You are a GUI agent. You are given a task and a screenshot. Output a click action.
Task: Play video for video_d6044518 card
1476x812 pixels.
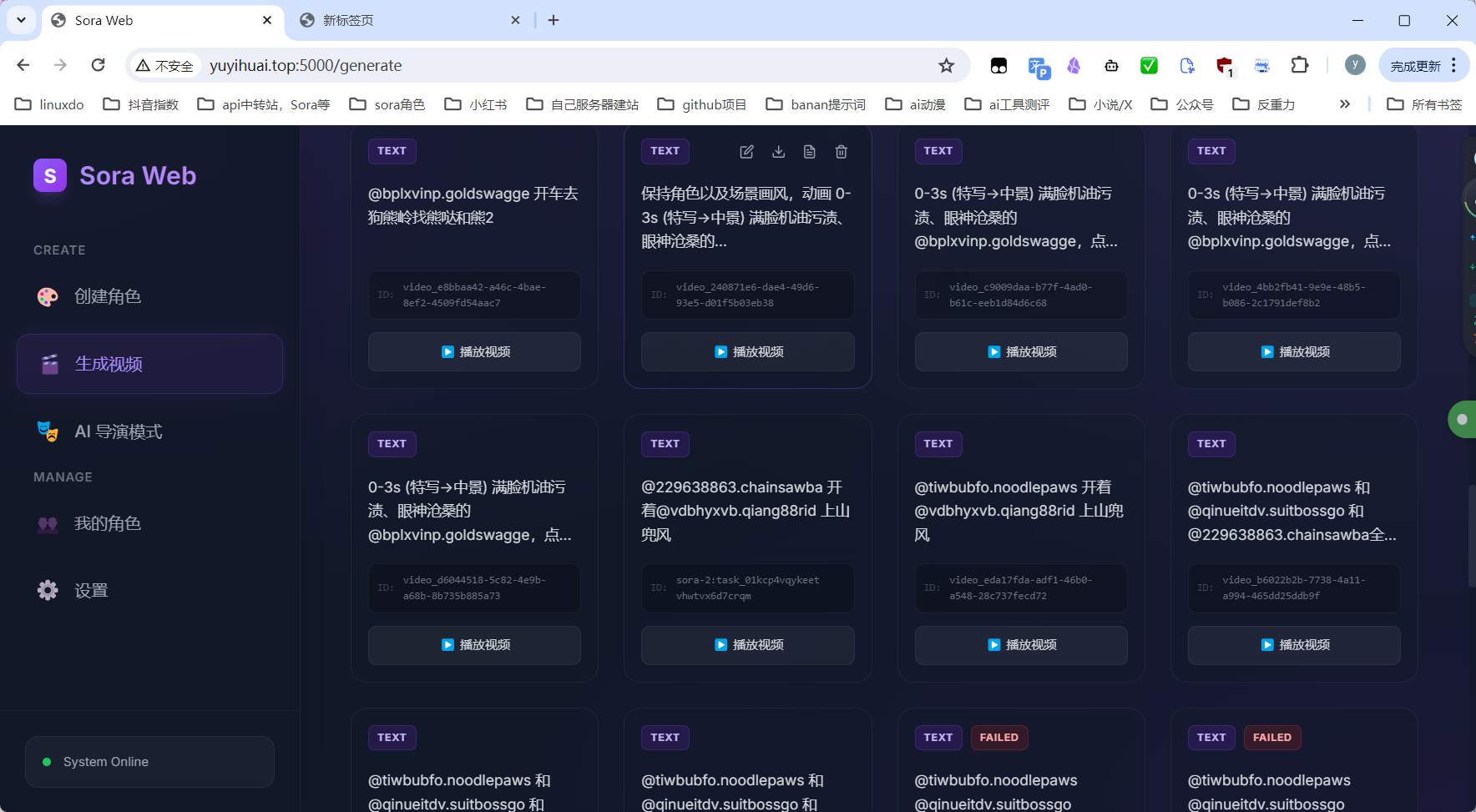pyautogui.click(x=474, y=645)
